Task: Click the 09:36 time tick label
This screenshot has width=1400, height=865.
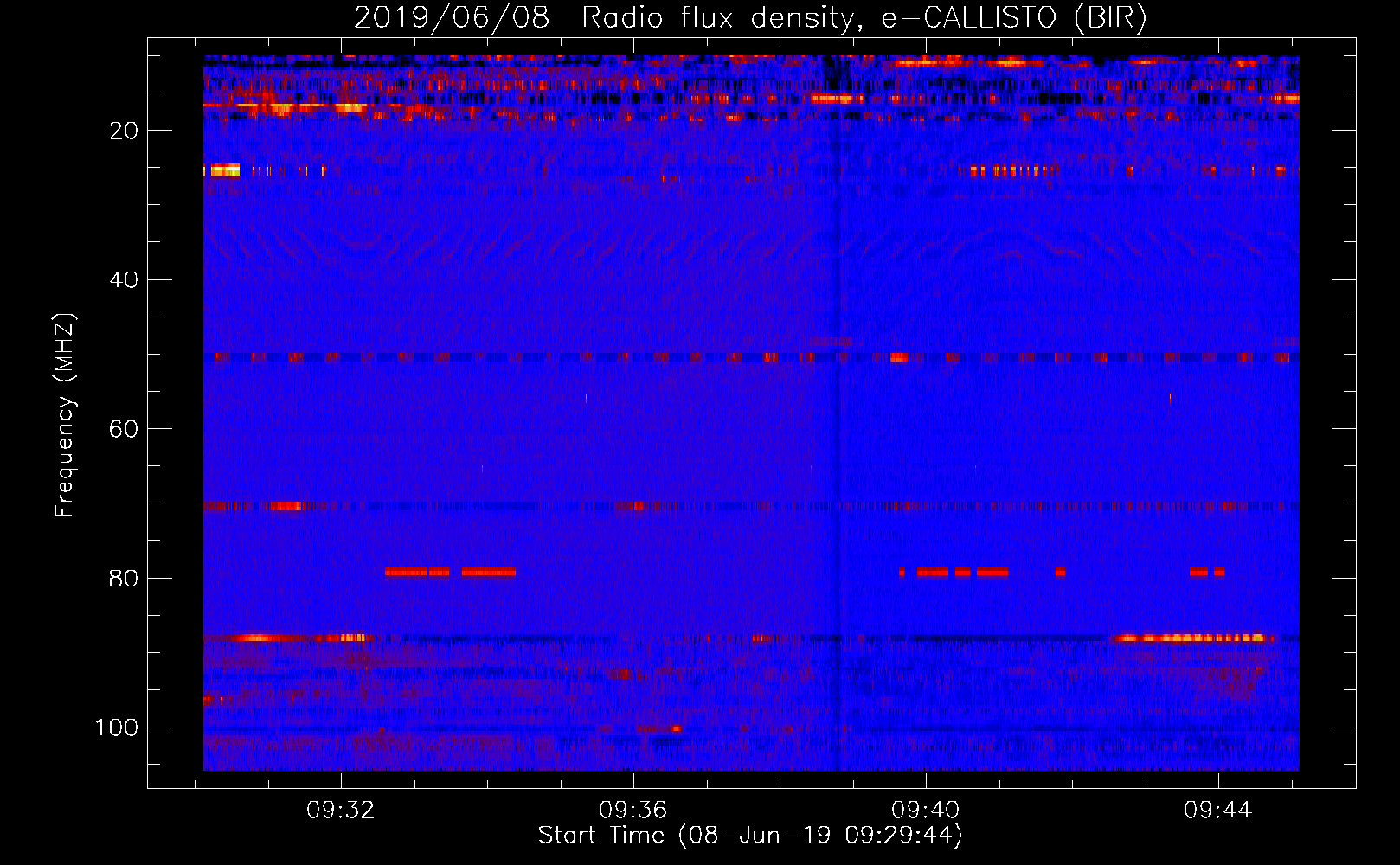Action: point(633,810)
